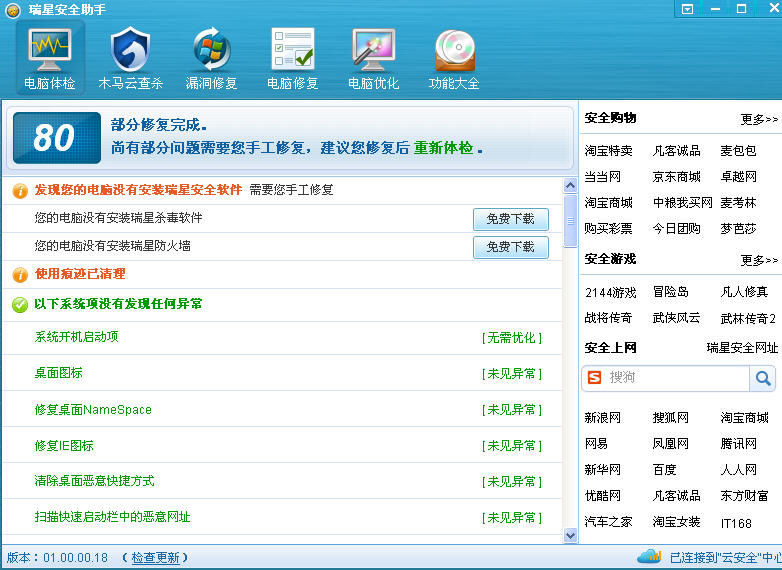Image resolution: width=782 pixels, height=570 pixels.
Task: Open the 麦包包 link
Action: tap(738, 151)
